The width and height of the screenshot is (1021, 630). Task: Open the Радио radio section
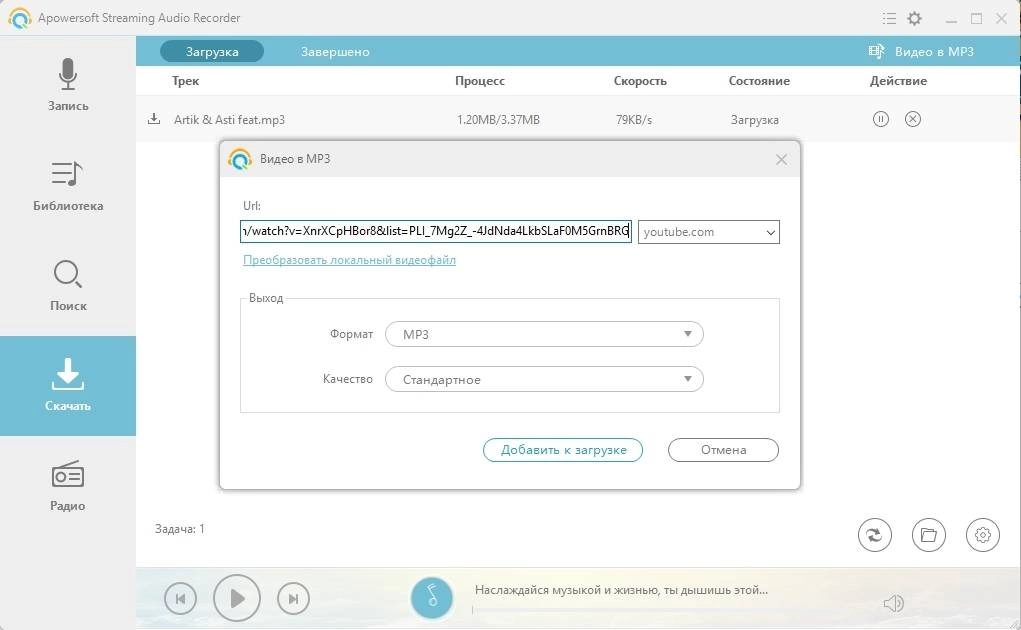68,486
